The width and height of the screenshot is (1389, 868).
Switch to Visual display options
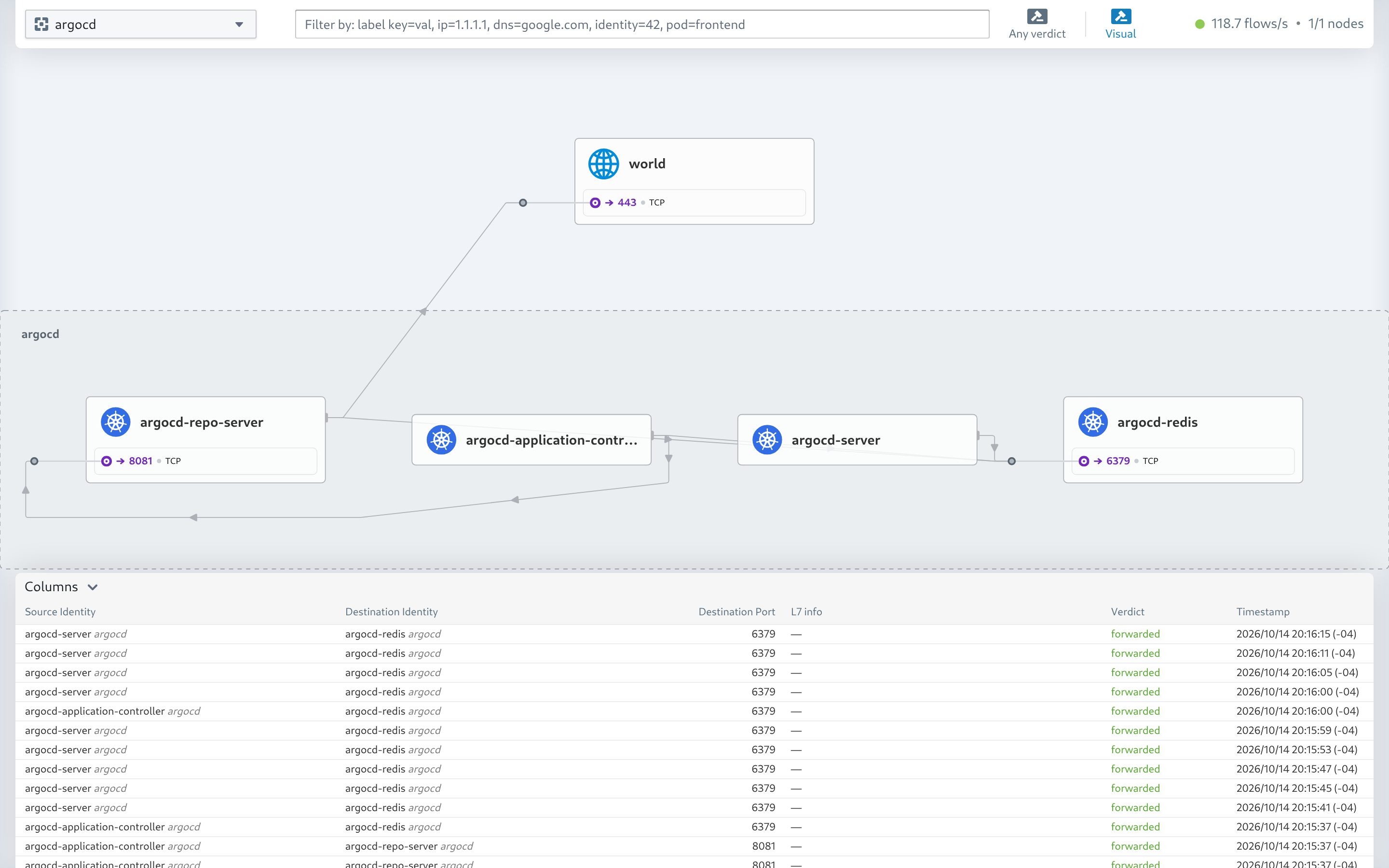tap(1120, 24)
